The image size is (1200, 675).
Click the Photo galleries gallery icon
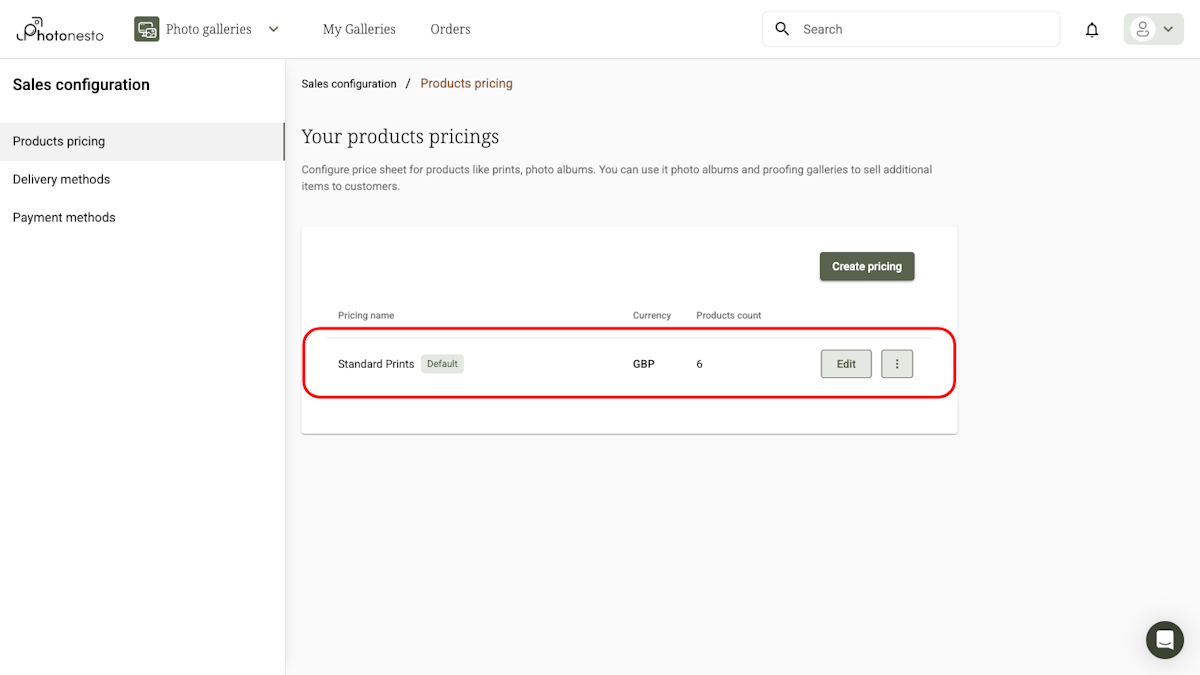click(x=146, y=29)
